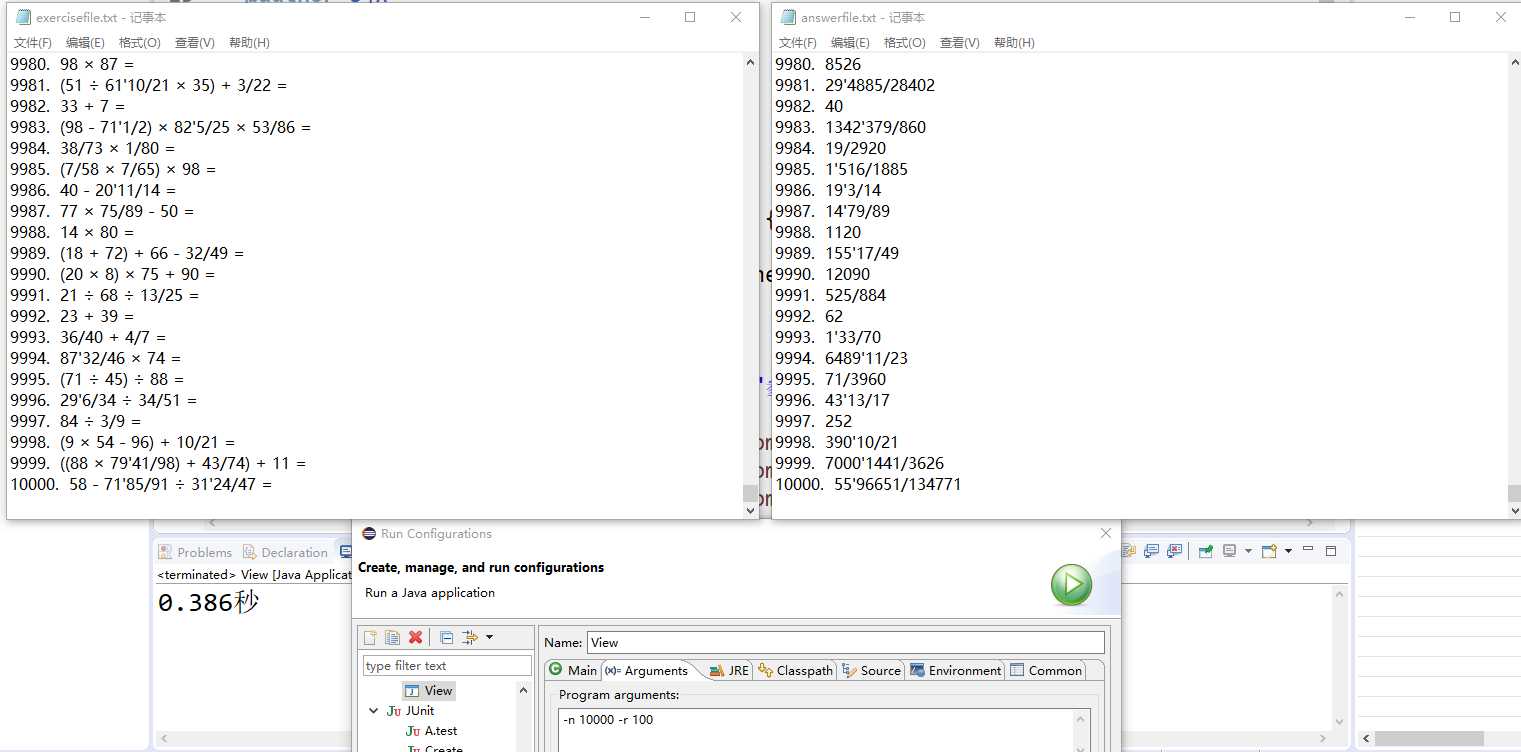Open 格式(O) menu in answerfile Notepad
1521x752 pixels.
click(904, 43)
